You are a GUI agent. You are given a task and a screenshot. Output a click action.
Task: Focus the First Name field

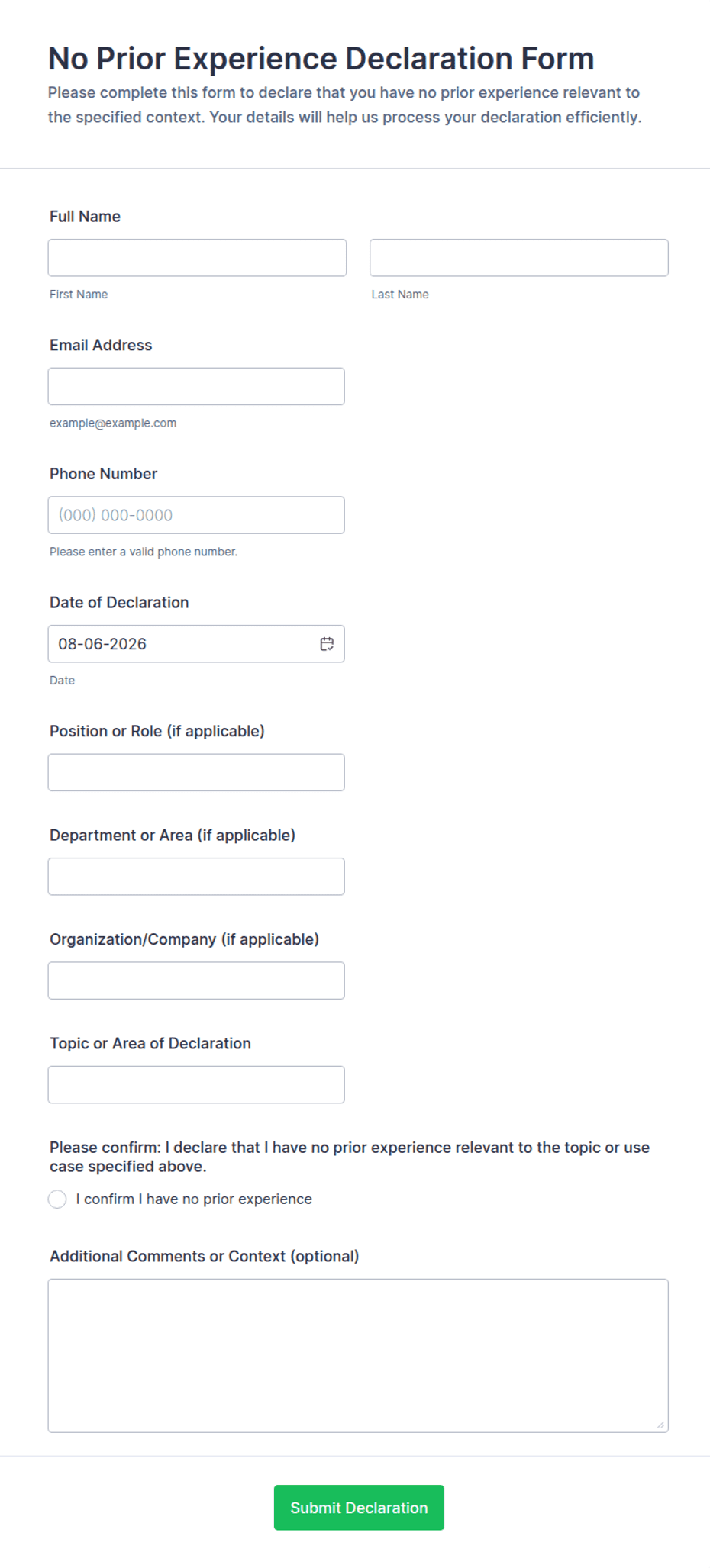coord(197,258)
